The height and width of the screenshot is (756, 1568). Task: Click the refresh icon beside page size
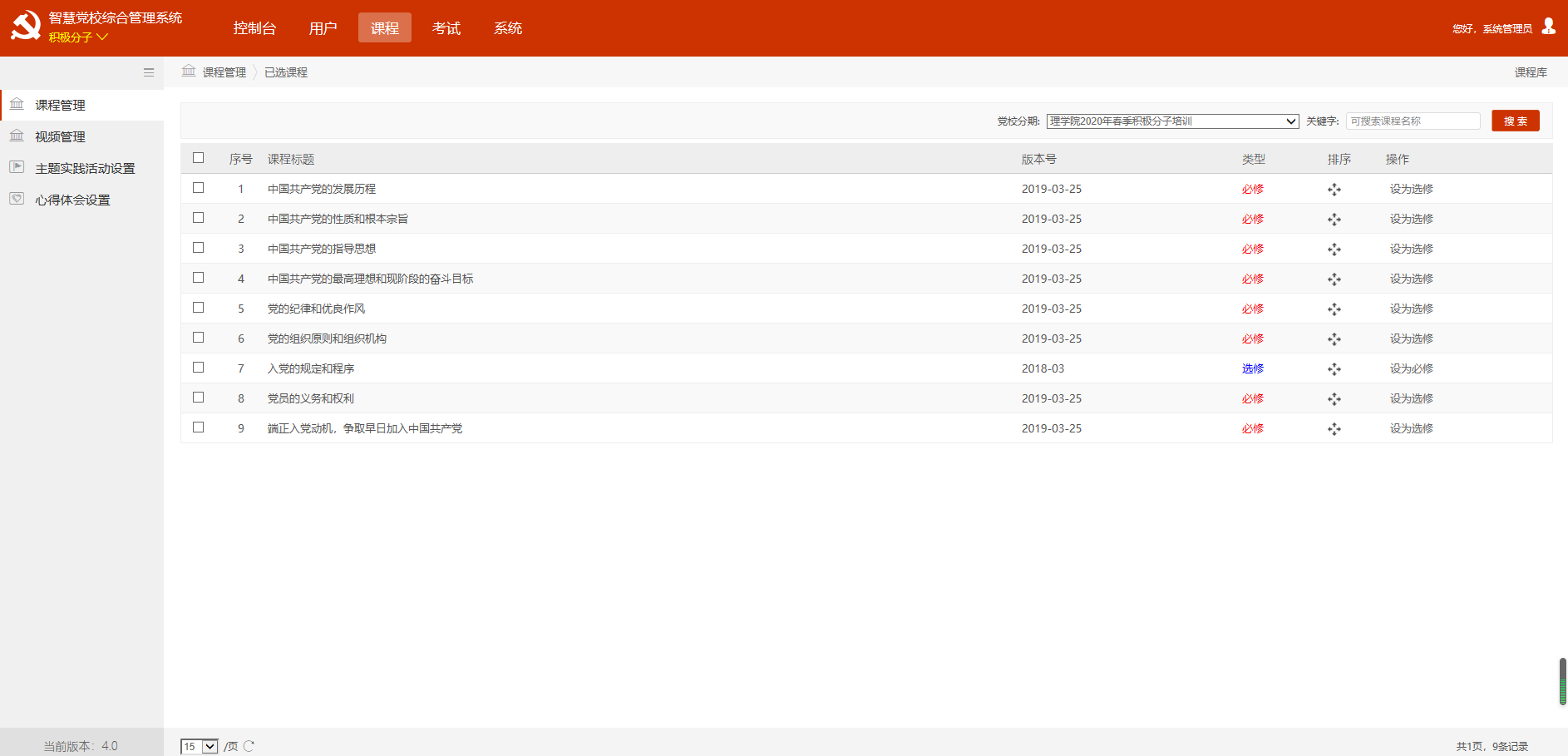tap(249, 746)
